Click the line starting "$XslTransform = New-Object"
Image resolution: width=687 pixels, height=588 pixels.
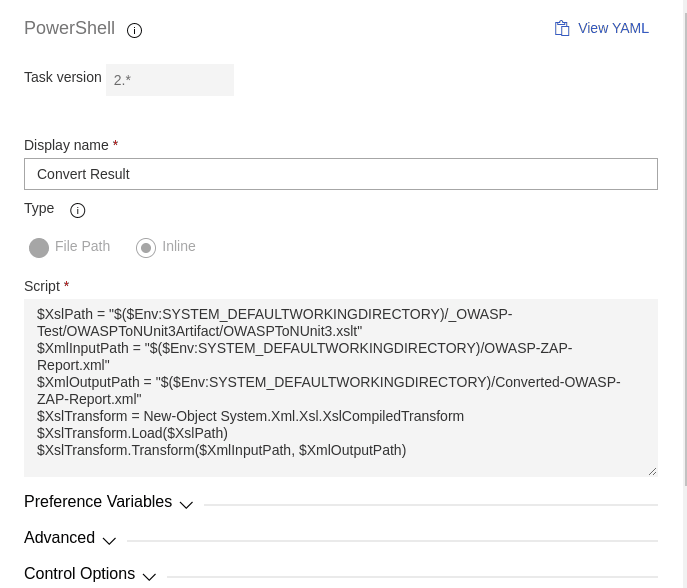(250, 416)
